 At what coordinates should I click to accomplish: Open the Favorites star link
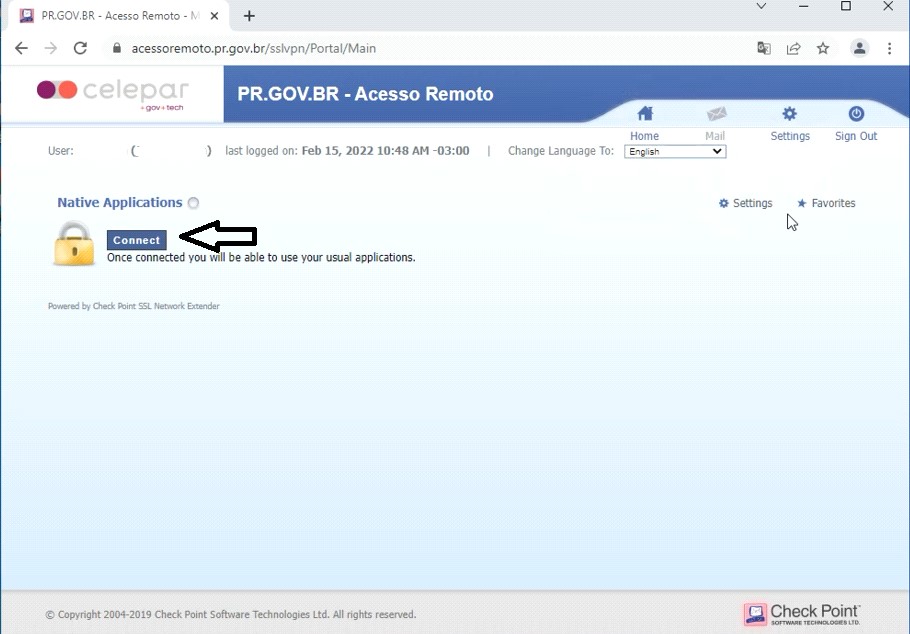[826, 203]
